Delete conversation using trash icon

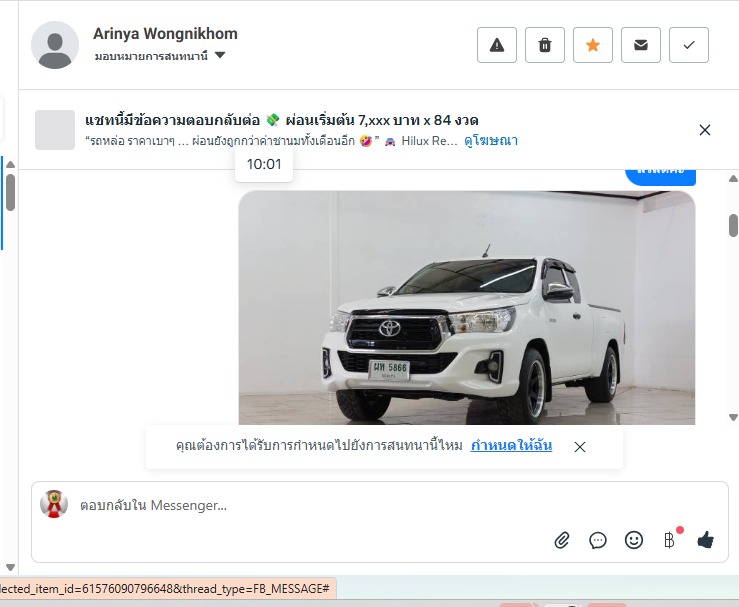[x=545, y=45]
